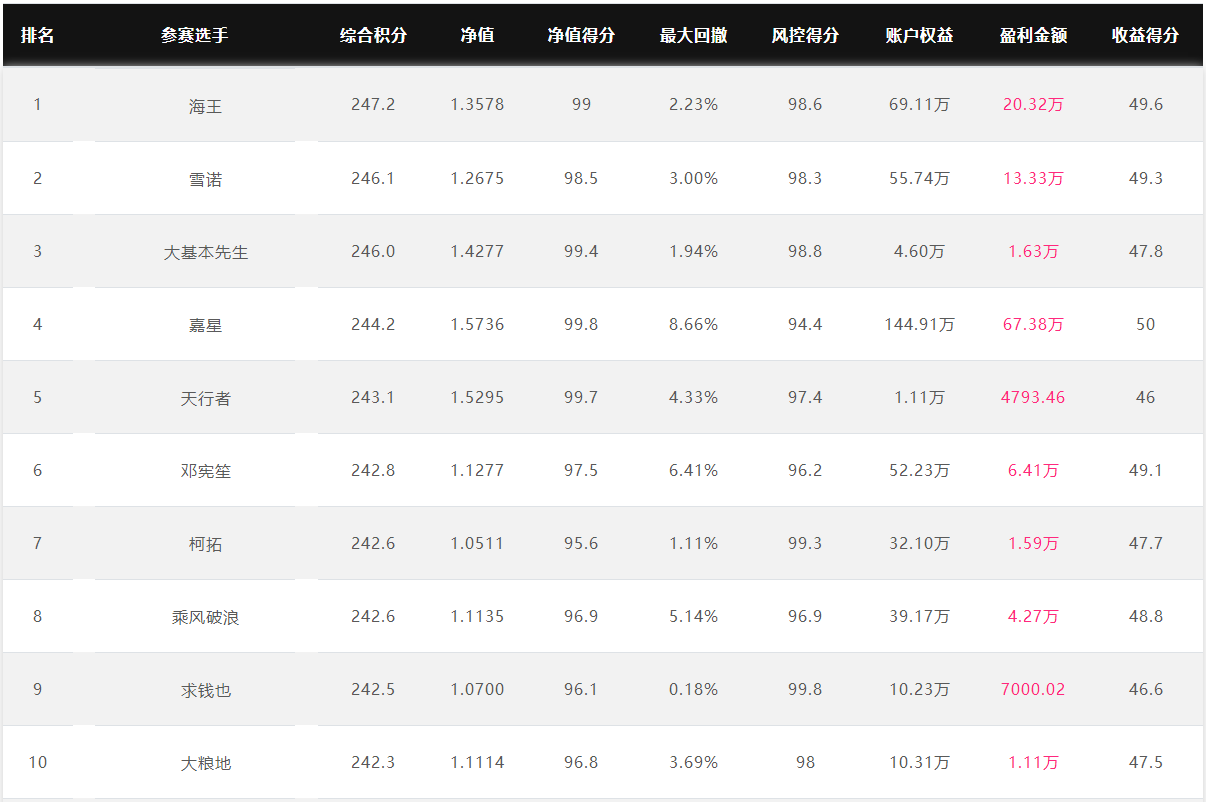Click contestant name 天行者
The height and width of the screenshot is (802, 1206).
205,398
